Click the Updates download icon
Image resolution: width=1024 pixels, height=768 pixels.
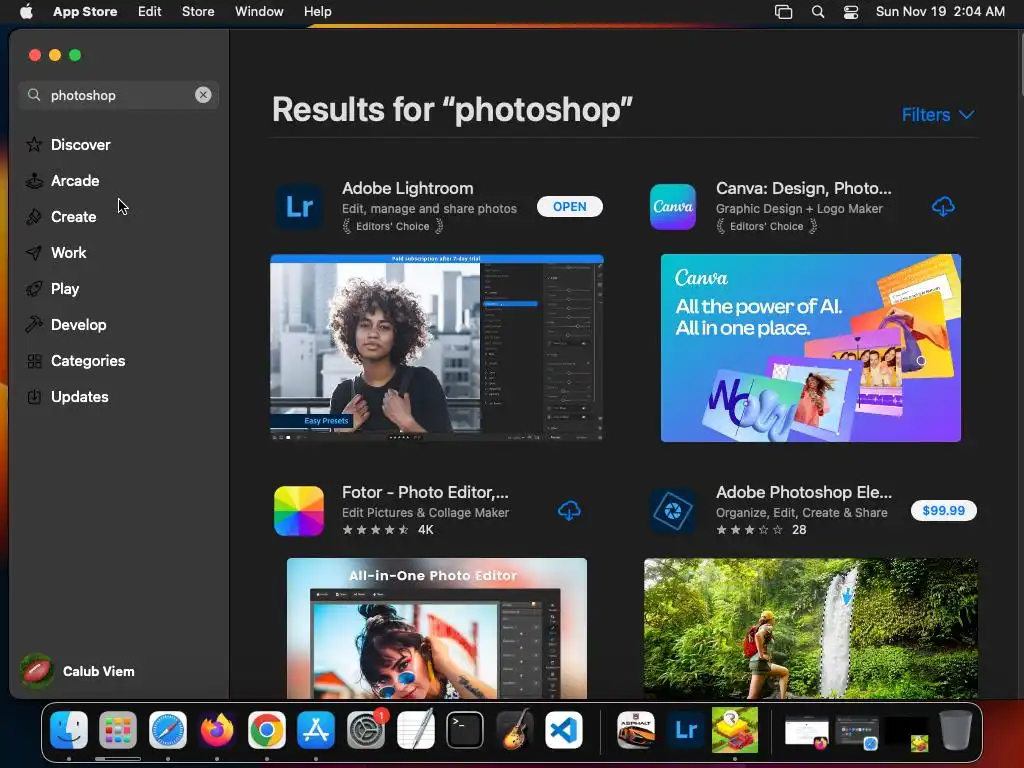click(34, 396)
